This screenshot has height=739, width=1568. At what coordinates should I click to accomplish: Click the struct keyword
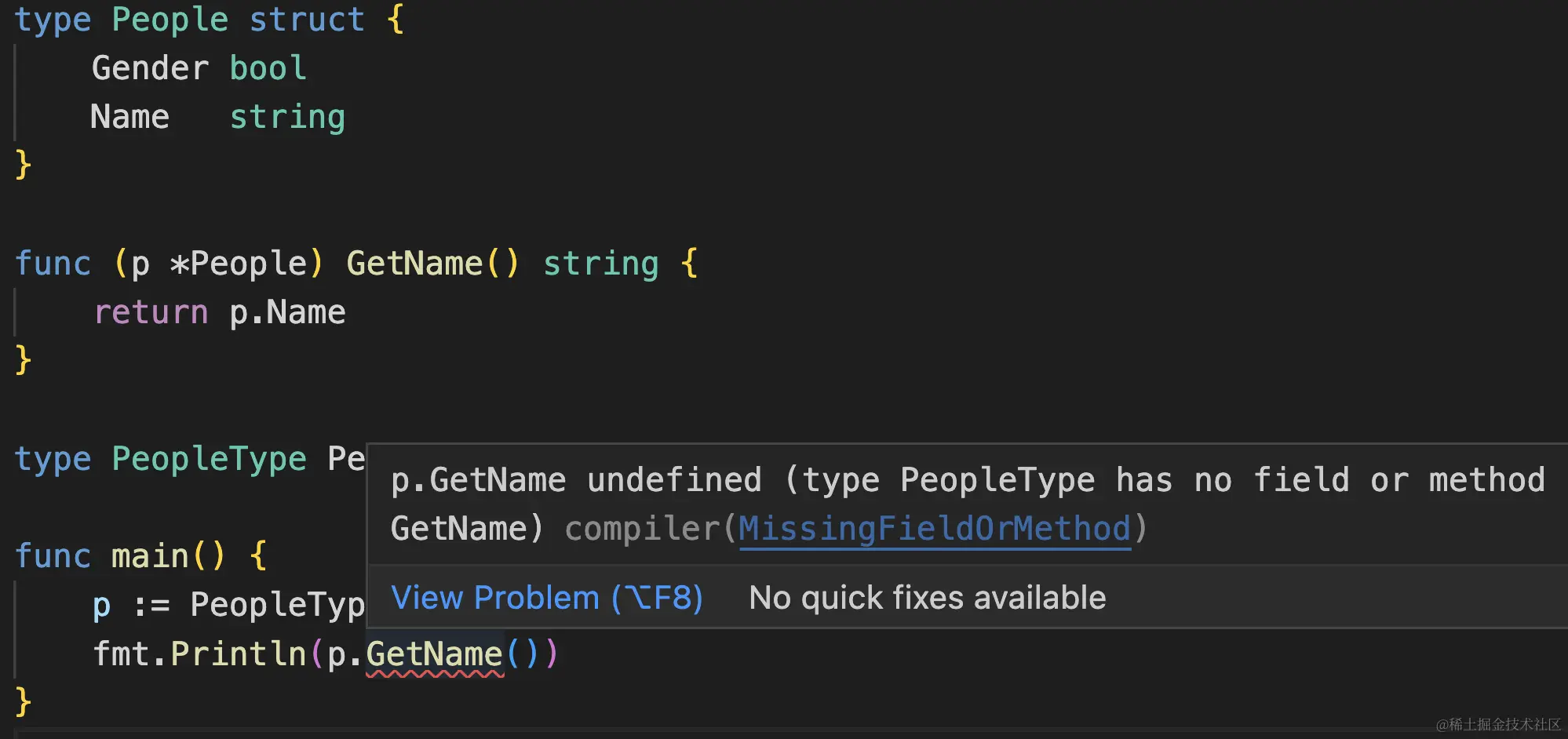pos(307,20)
